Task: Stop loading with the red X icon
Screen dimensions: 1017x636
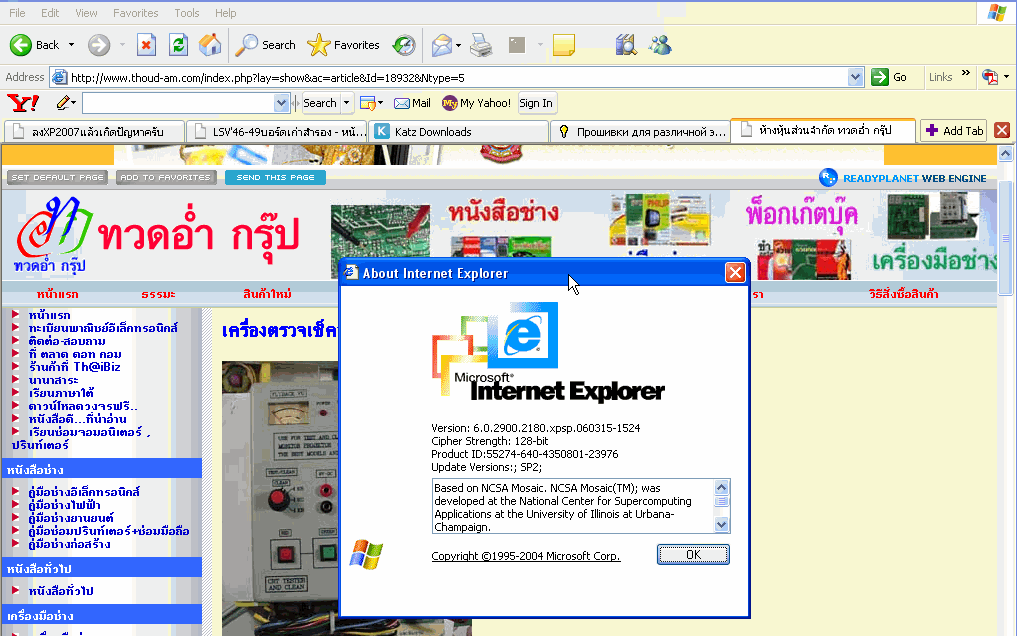Action: click(x=147, y=45)
